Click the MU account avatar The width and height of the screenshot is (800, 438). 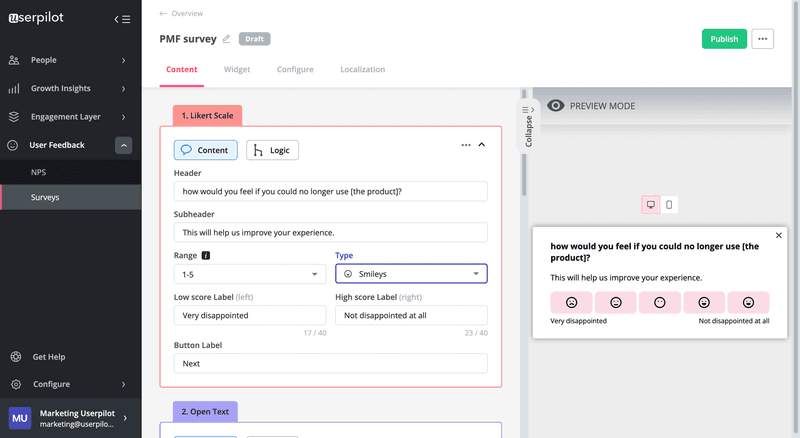click(20, 418)
